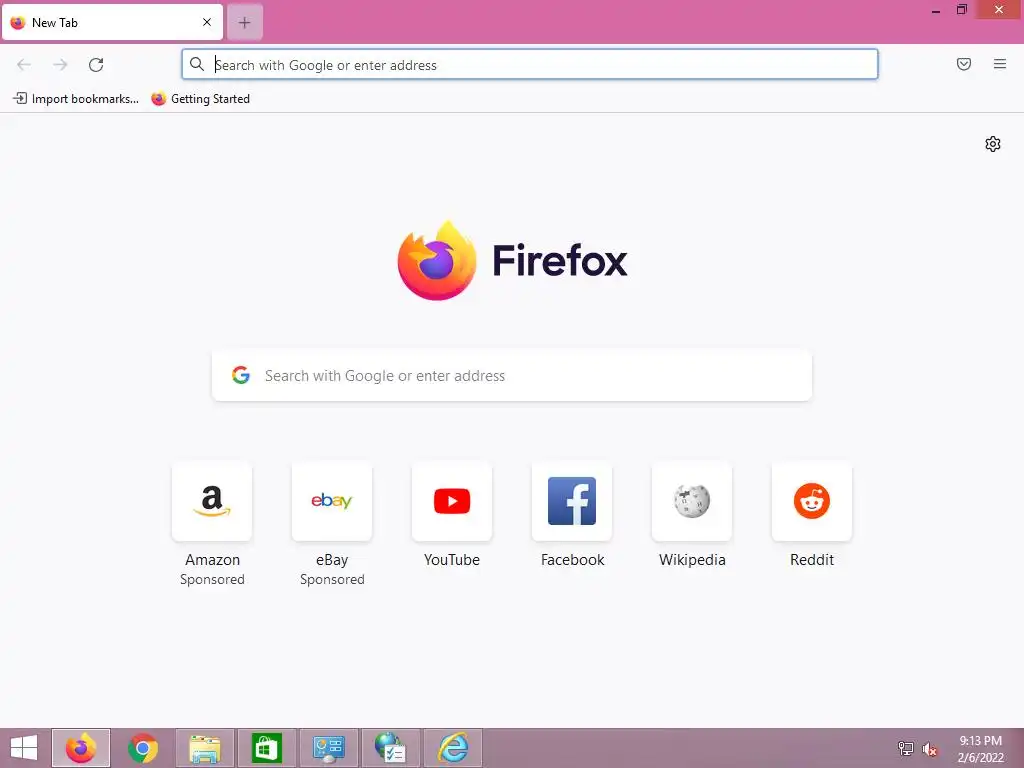The width and height of the screenshot is (1024, 768).
Task: Launch Google Chrome from taskbar
Action: (x=143, y=748)
